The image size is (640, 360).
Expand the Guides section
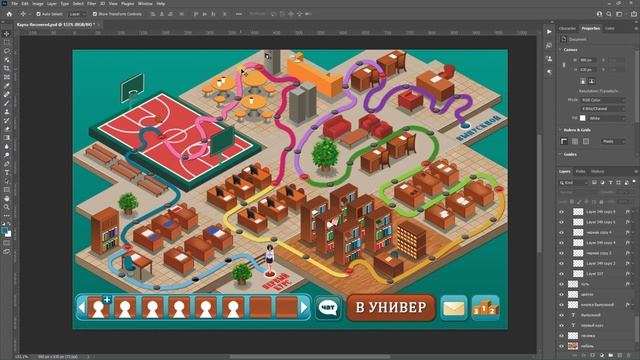(560, 154)
